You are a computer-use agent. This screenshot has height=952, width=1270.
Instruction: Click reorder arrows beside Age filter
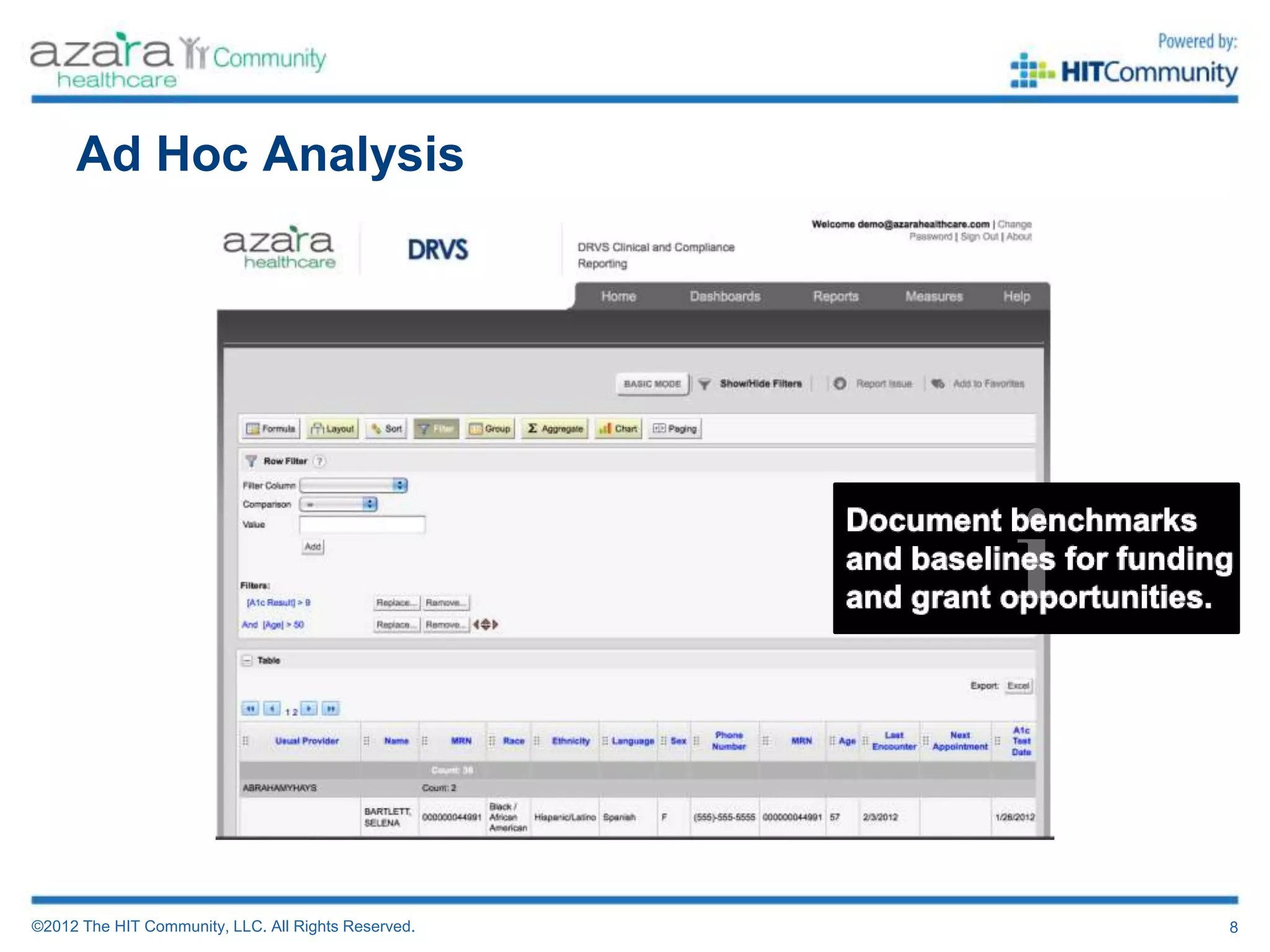[486, 624]
